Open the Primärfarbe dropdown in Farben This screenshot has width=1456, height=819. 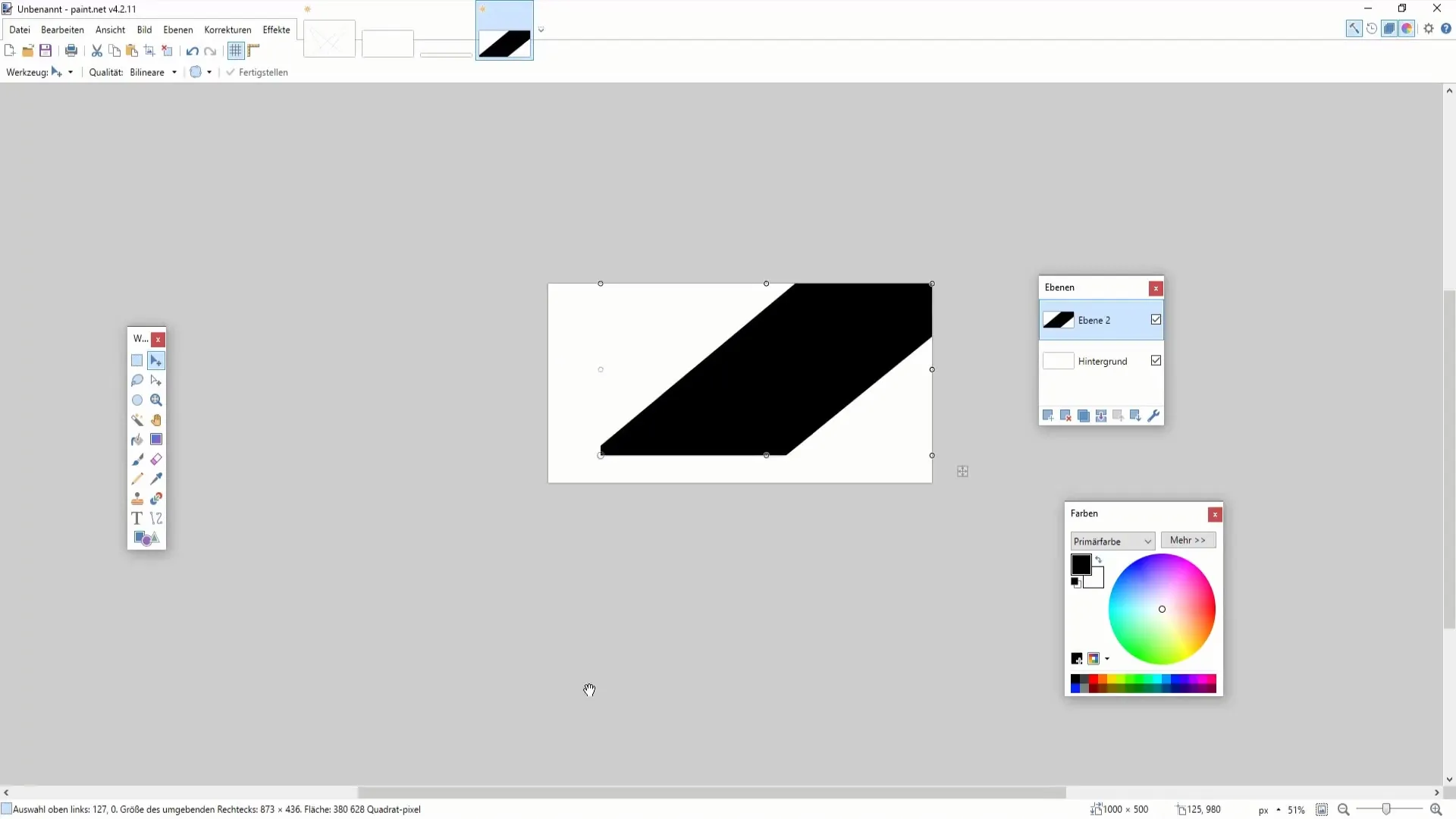(1112, 541)
